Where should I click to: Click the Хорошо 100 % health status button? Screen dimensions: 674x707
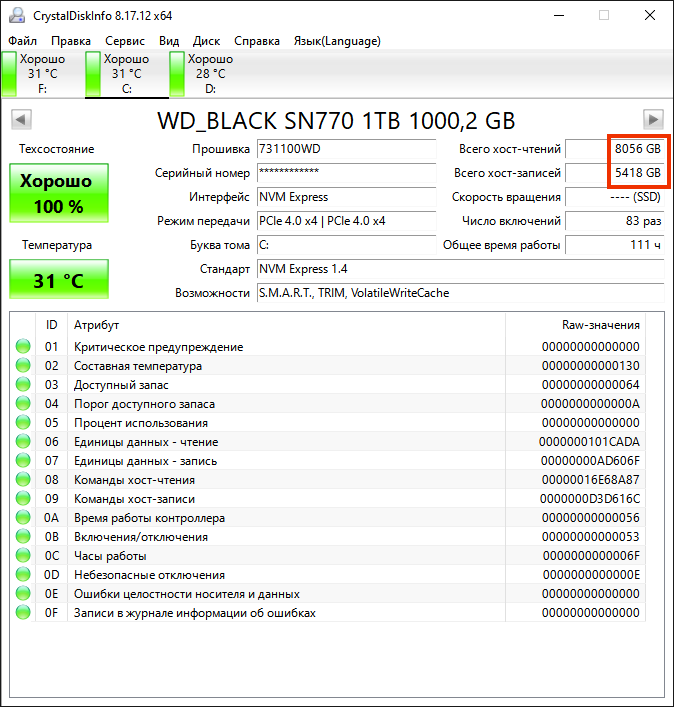tap(59, 193)
